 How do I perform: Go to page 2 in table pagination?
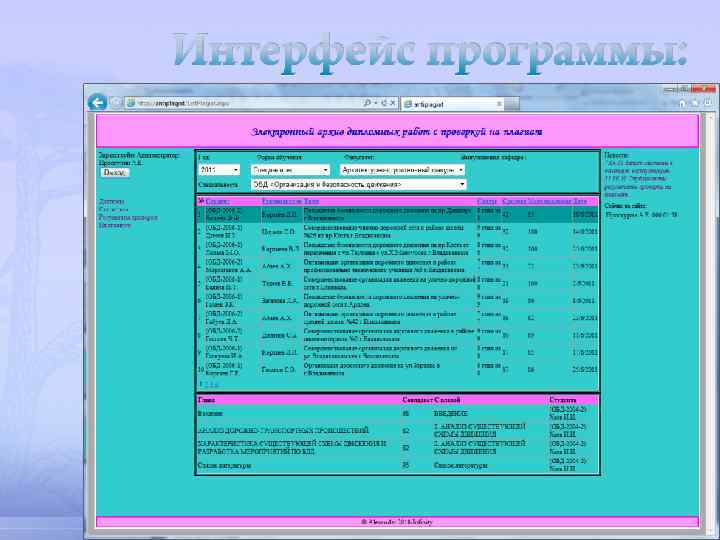tap(207, 384)
